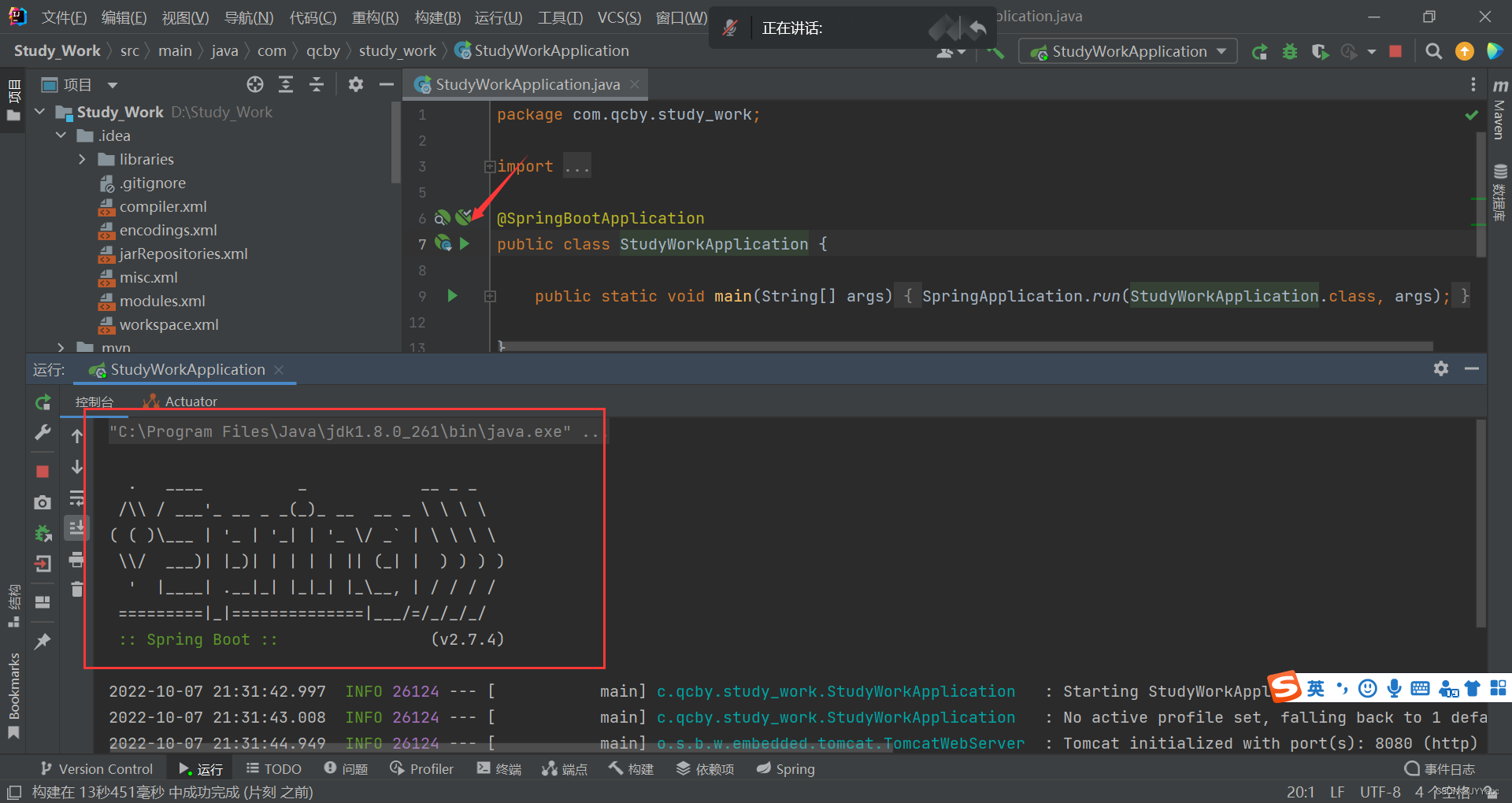
Task: Open profiler run options dropdown arrow
Action: point(1372,52)
